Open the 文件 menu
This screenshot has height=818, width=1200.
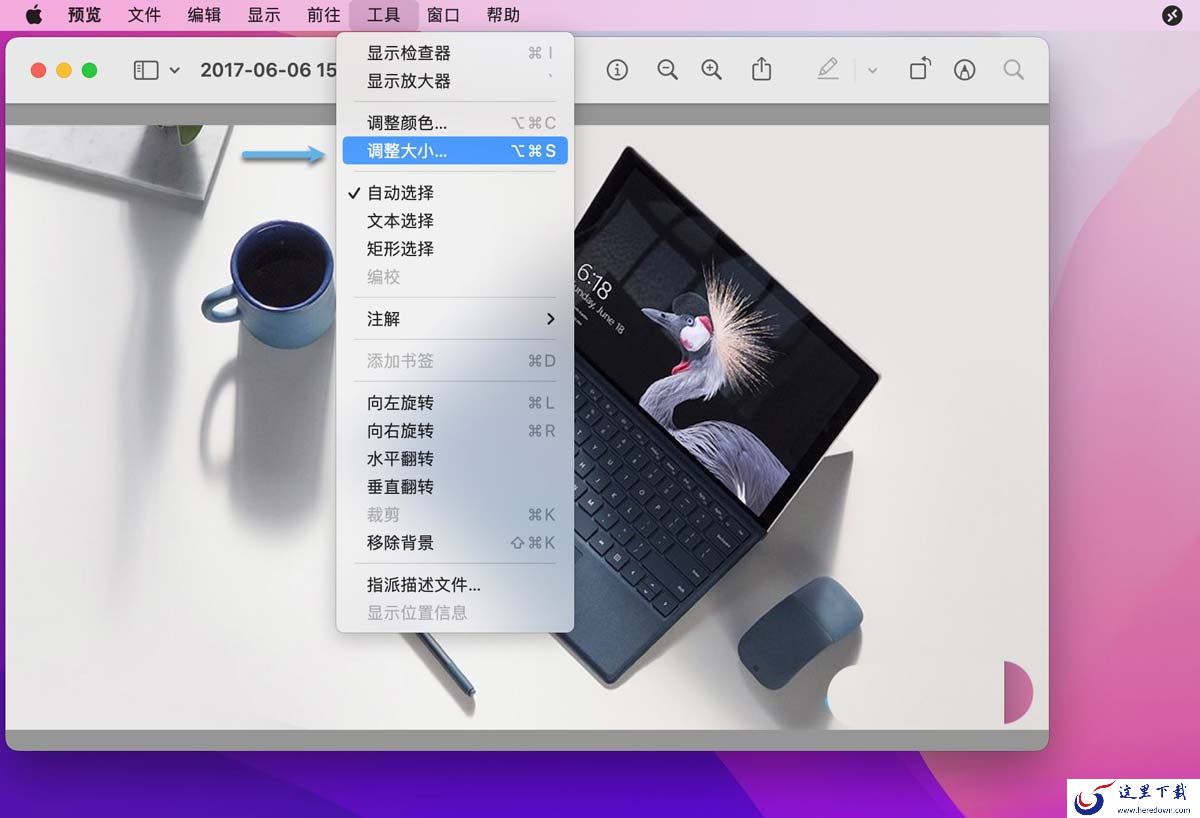click(144, 15)
